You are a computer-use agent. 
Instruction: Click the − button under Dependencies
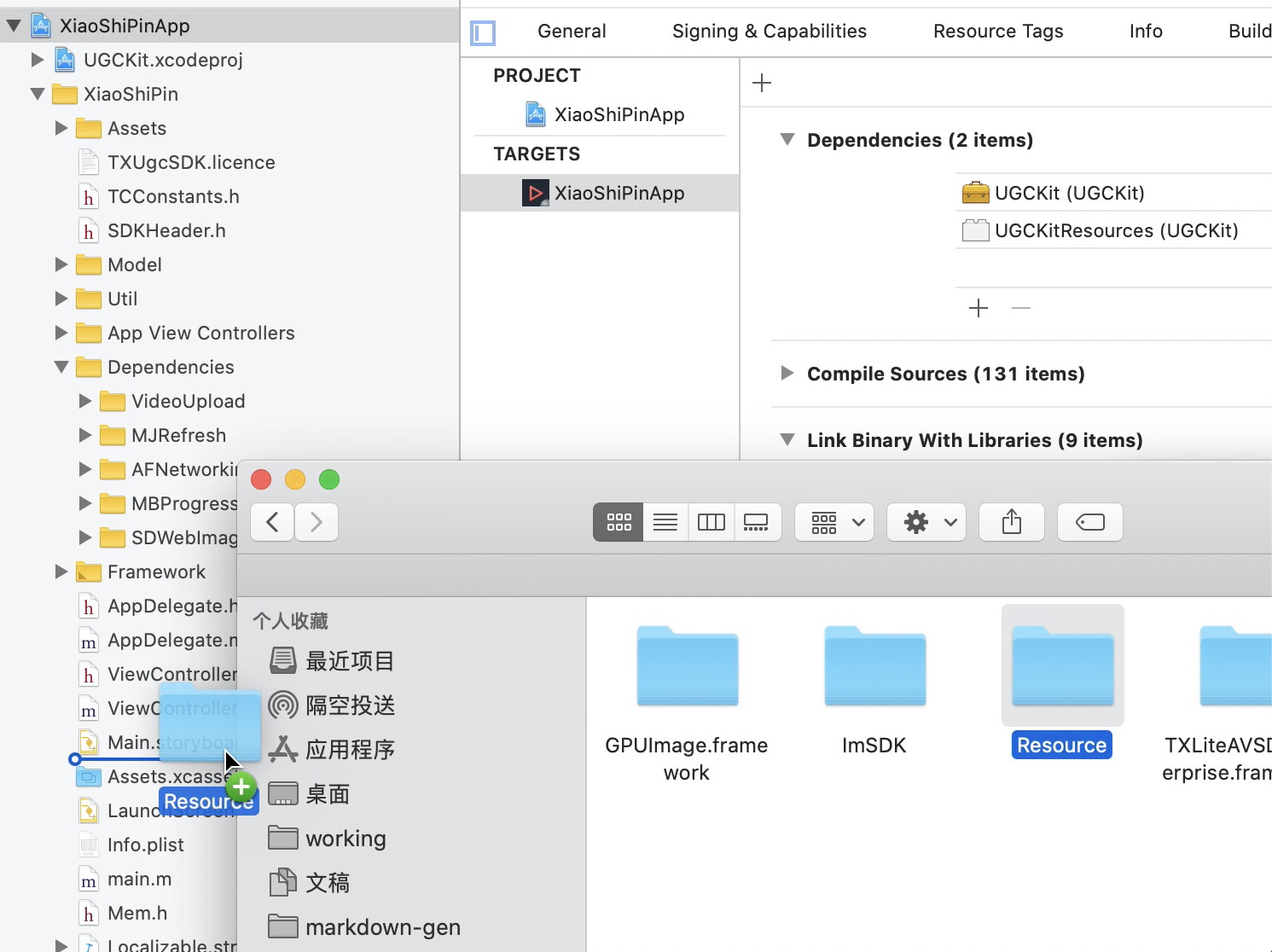(x=1020, y=308)
